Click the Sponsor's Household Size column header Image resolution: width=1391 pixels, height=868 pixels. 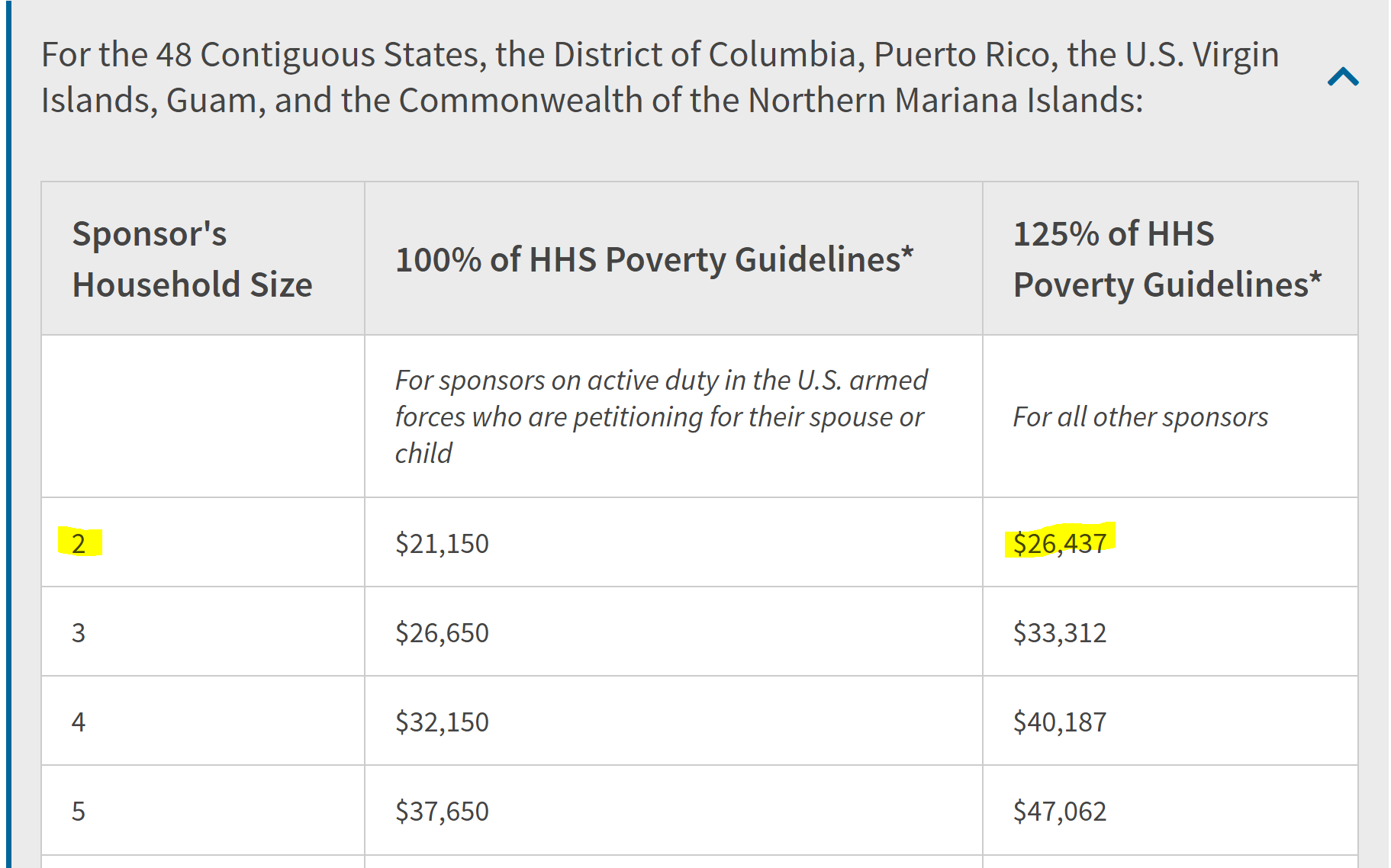(192, 259)
